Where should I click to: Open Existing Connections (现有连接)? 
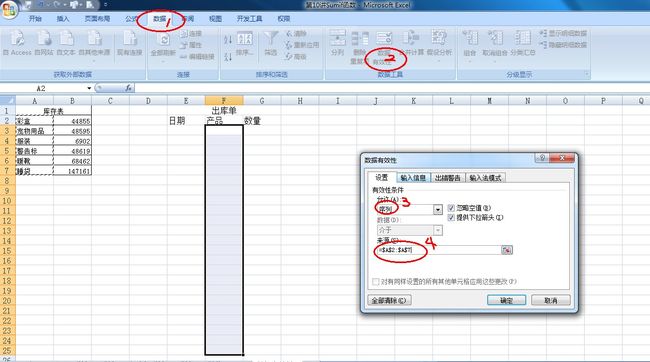[x=129, y=43]
